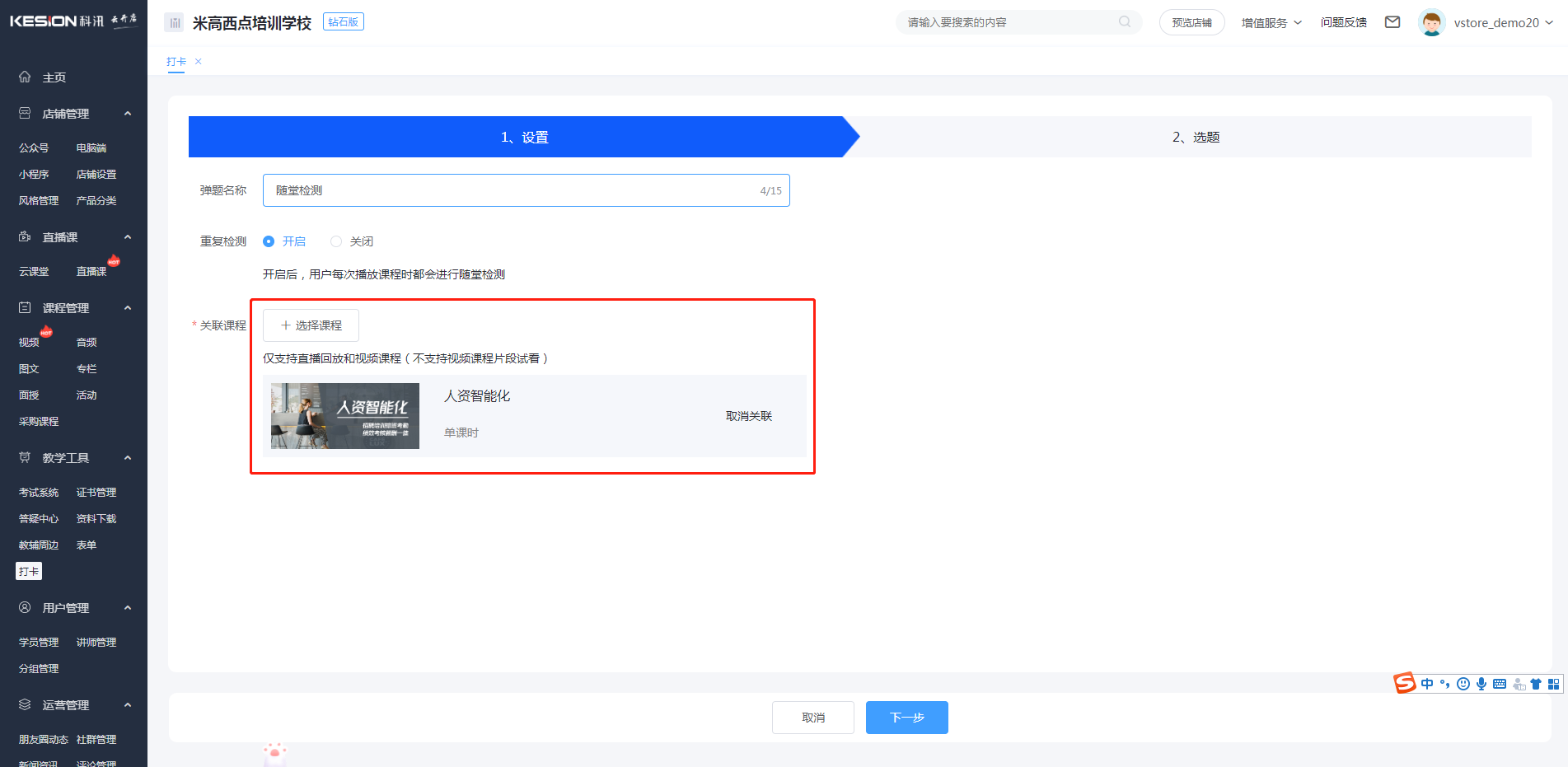Click the search magnifier icon
The width and height of the screenshot is (1568, 767).
(1124, 22)
